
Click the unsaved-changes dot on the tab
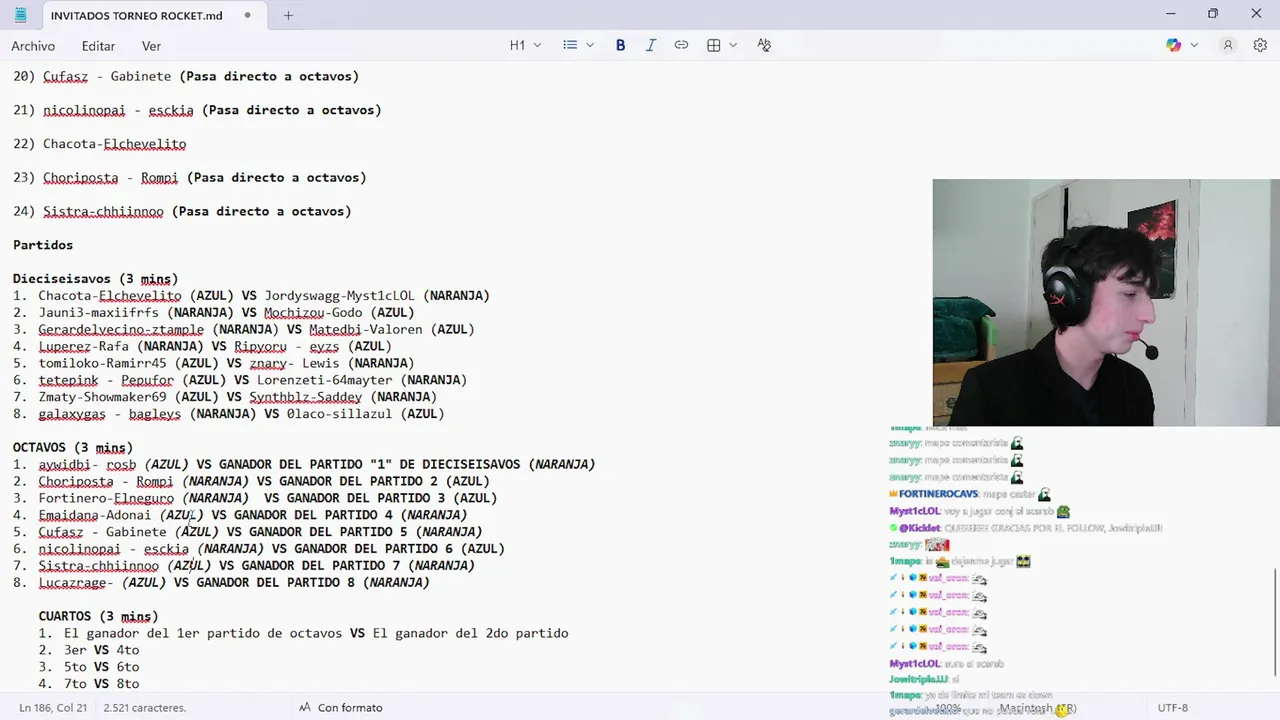coord(248,15)
